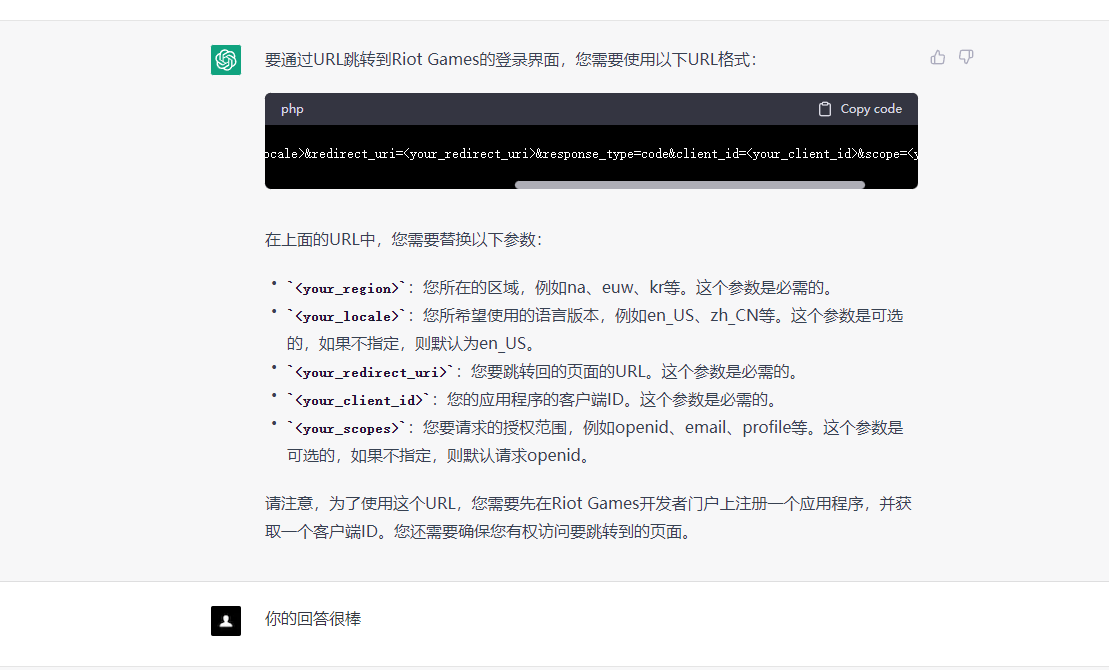Click the <your_region> parameter text
Screen dimensions: 1109x670
[x=347, y=288]
